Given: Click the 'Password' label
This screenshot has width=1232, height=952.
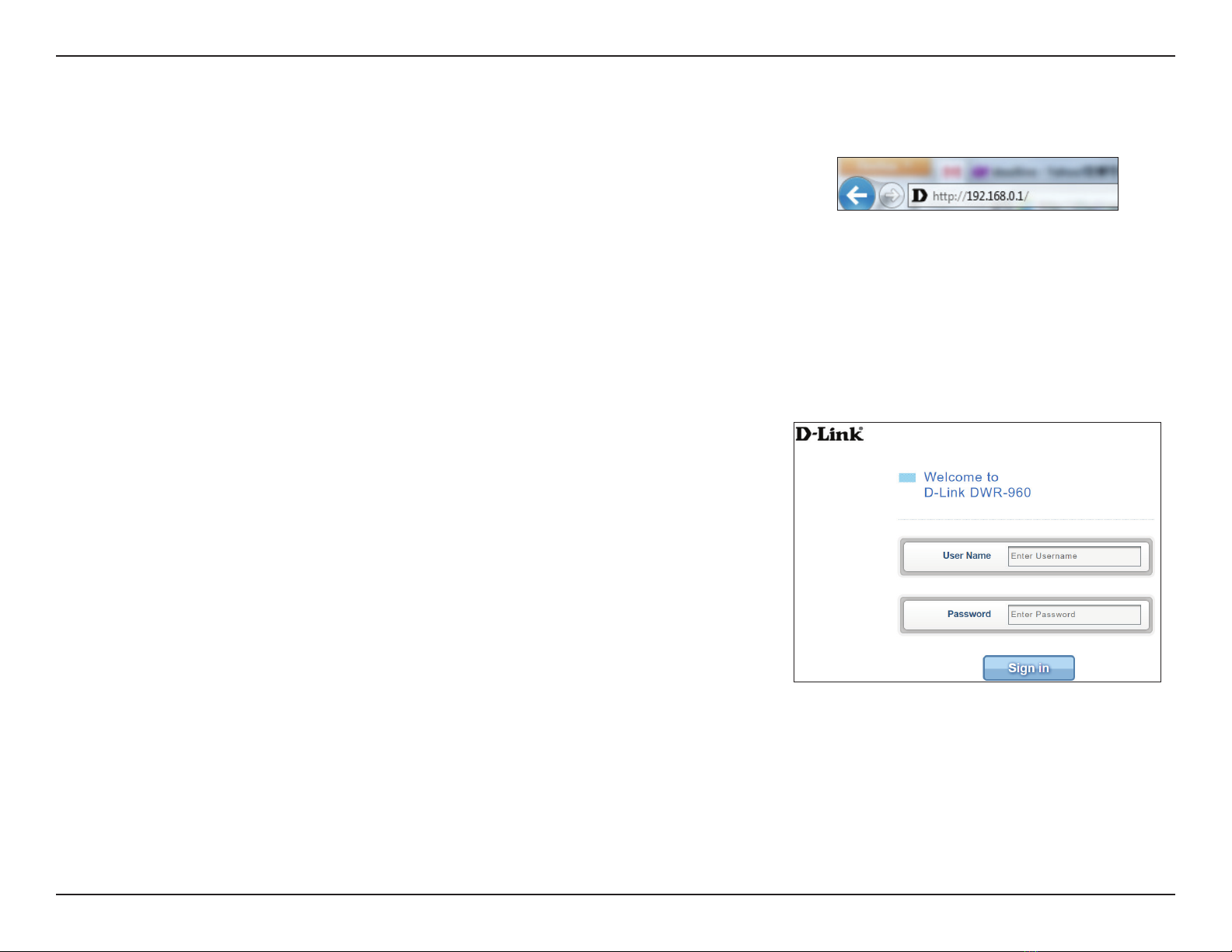Looking at the screenshot, I should (x=968, y=614).
